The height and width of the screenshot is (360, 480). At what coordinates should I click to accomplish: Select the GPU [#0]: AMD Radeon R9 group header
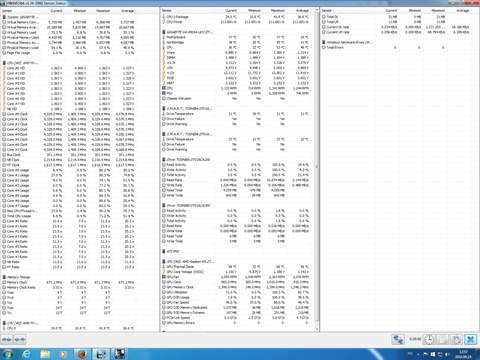pyautogui.click(x=190, y=262)
